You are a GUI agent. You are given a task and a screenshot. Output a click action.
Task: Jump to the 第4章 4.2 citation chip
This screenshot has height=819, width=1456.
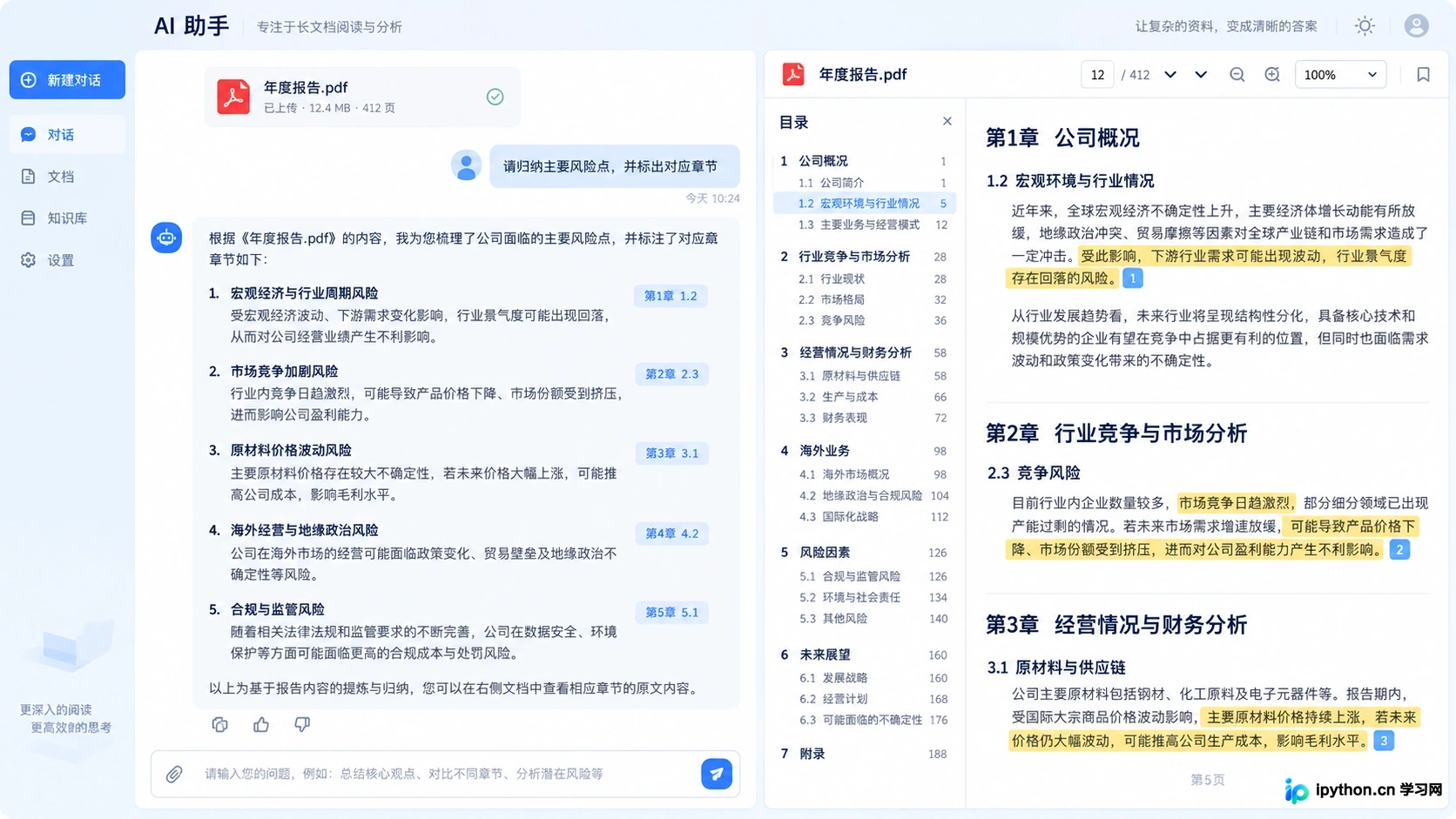point(671,534)
